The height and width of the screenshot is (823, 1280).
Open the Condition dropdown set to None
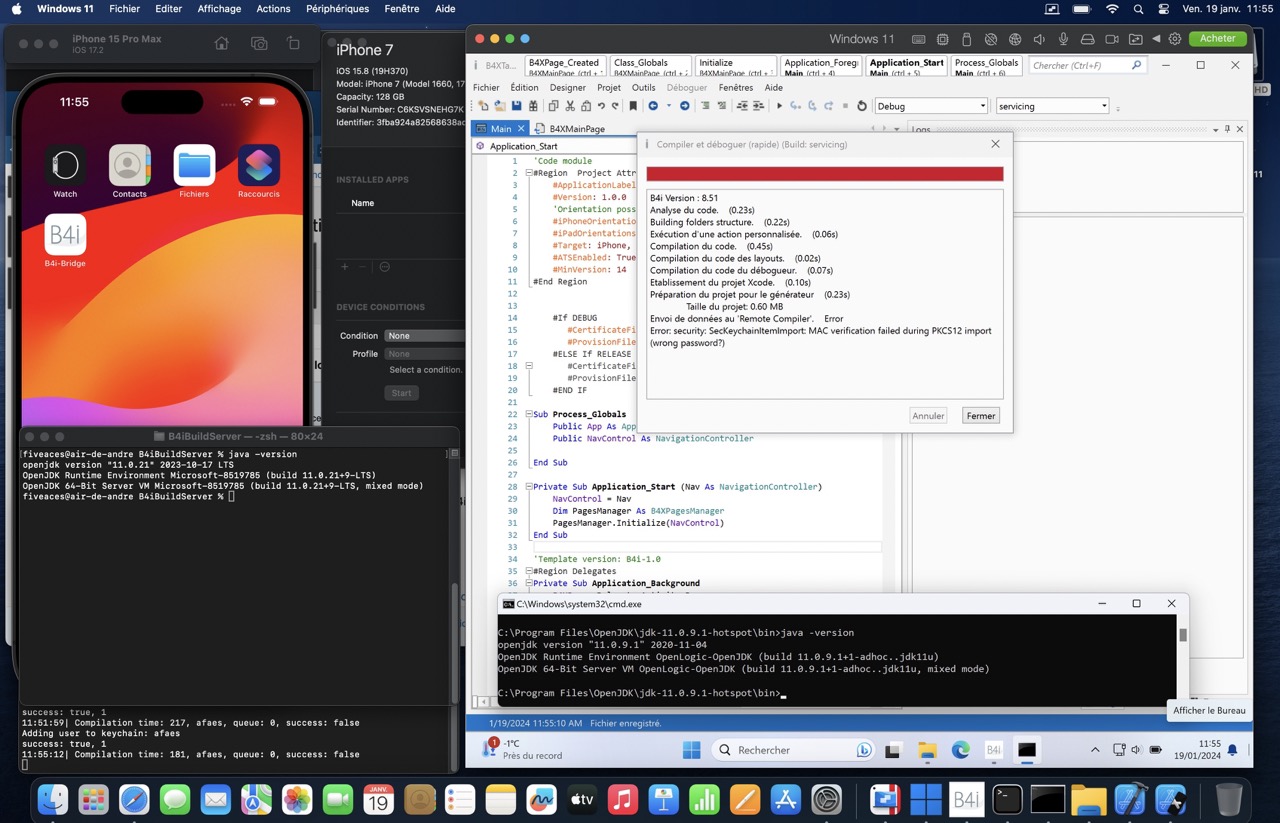424,336
